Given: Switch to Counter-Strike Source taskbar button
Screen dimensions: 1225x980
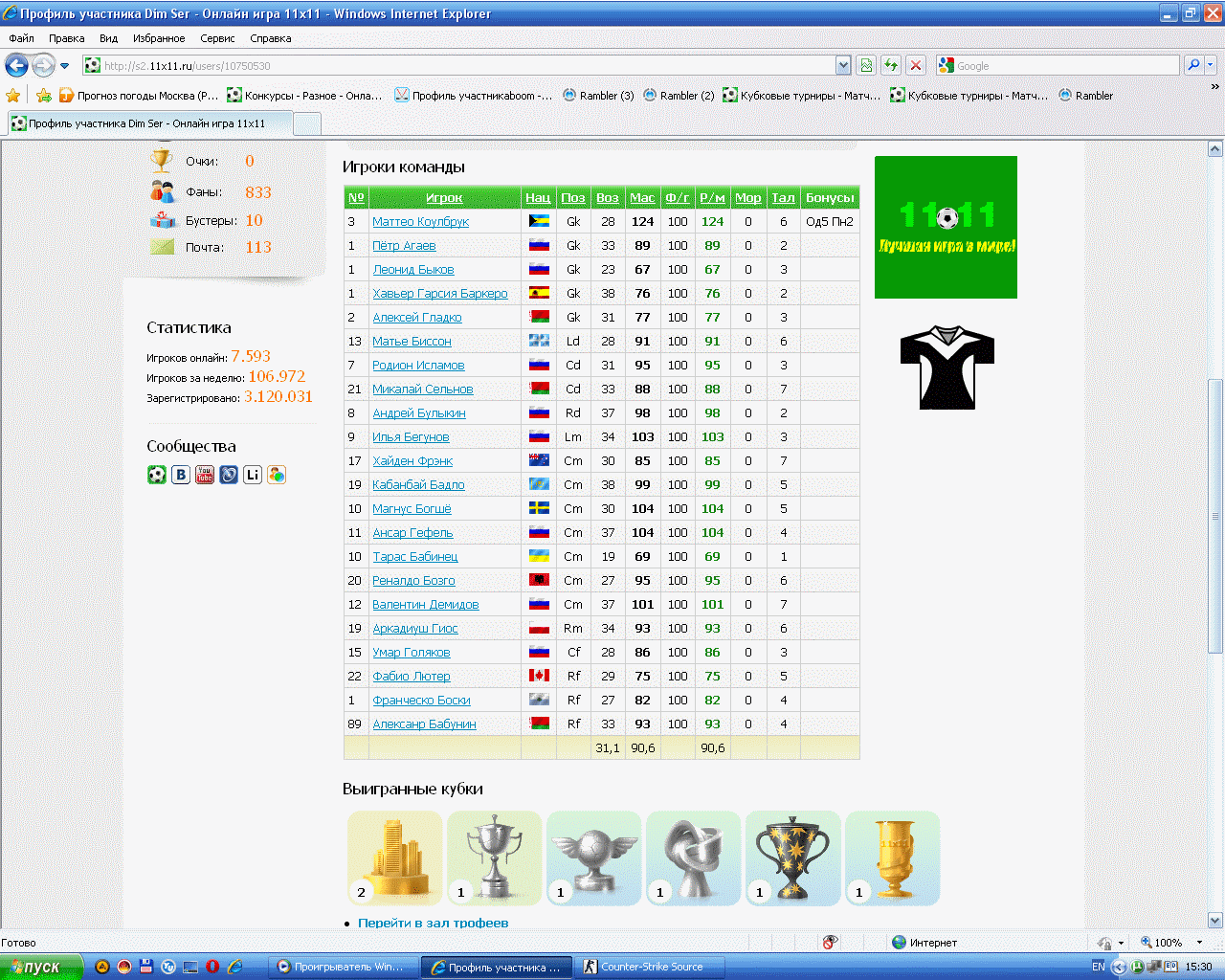Looking at the screenshot, I should point(651,967).
